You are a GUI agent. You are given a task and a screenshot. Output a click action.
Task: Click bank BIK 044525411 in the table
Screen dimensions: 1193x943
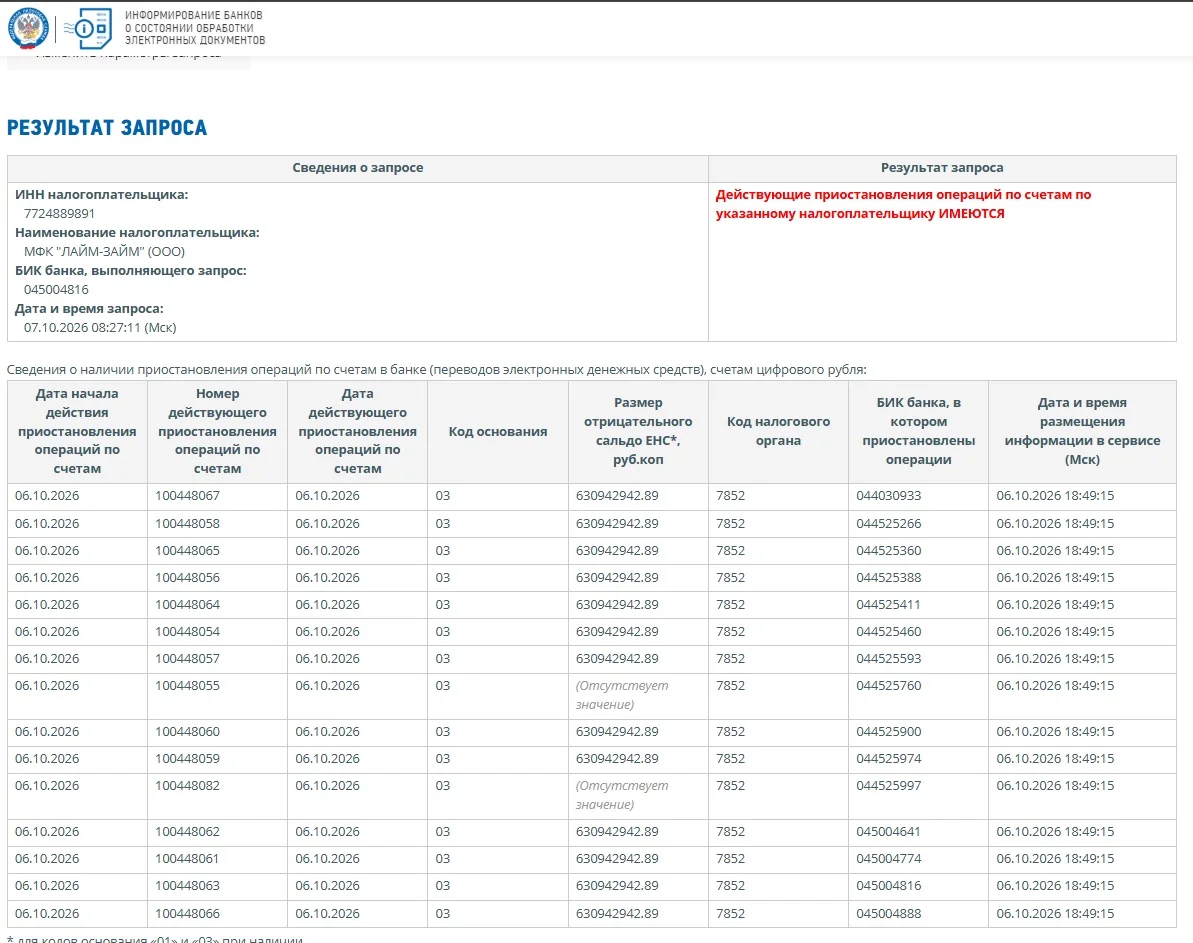point(889,605)
